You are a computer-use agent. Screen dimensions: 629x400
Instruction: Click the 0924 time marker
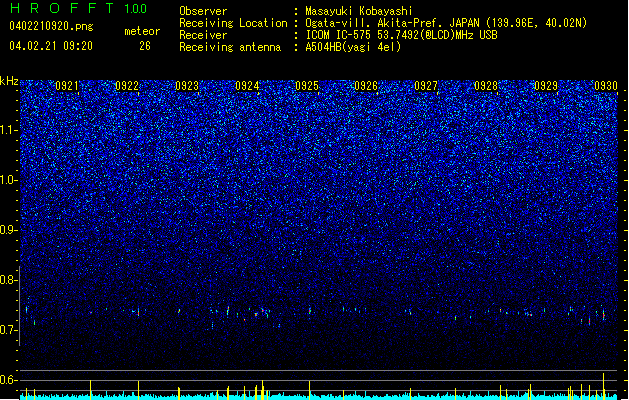click(247, 86)
